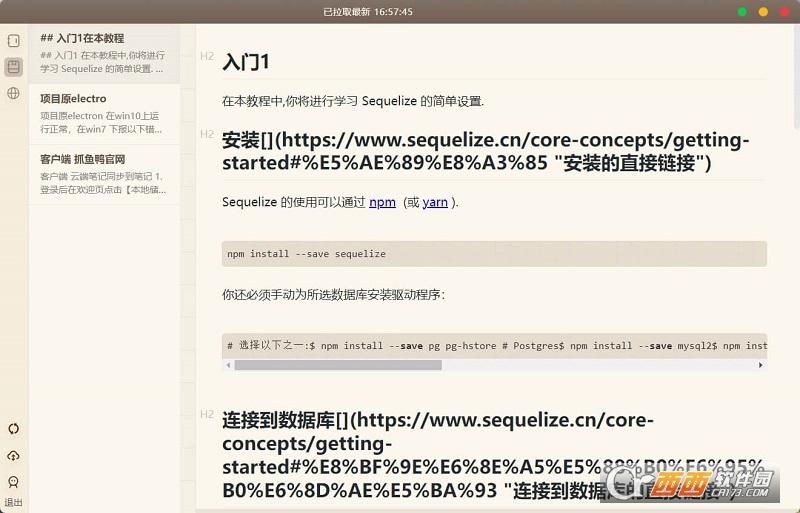The height and width of the screenshot is (513, 800).
Task: Click the 退出 logout label
Action: point(14,502)
